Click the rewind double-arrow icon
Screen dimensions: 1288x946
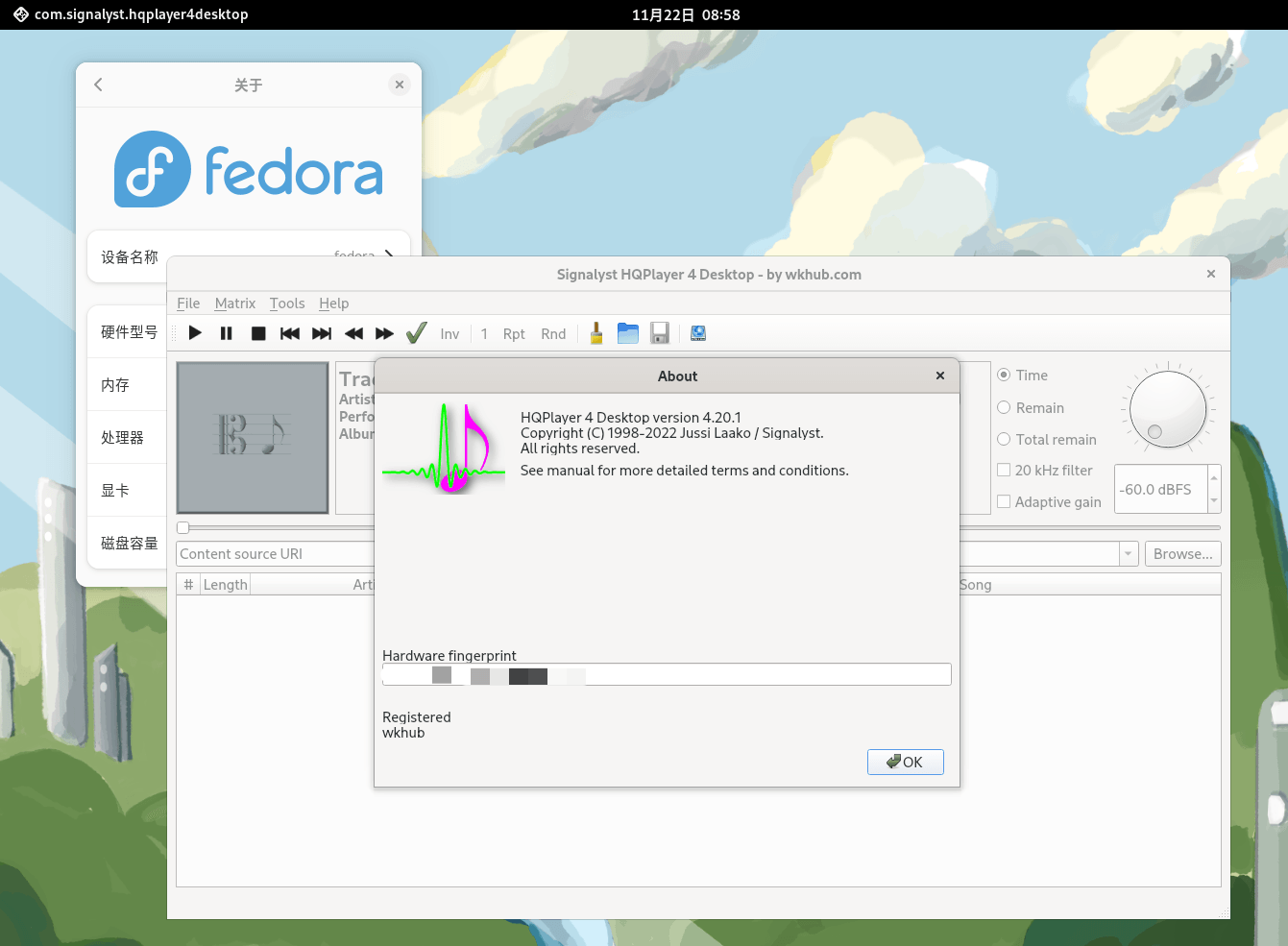pos(353,333)
